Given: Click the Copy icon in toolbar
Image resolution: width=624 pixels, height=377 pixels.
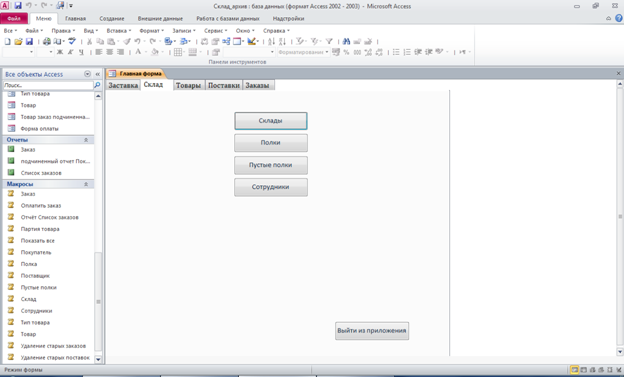Looking at the screenshot, I should click(100, 41).
